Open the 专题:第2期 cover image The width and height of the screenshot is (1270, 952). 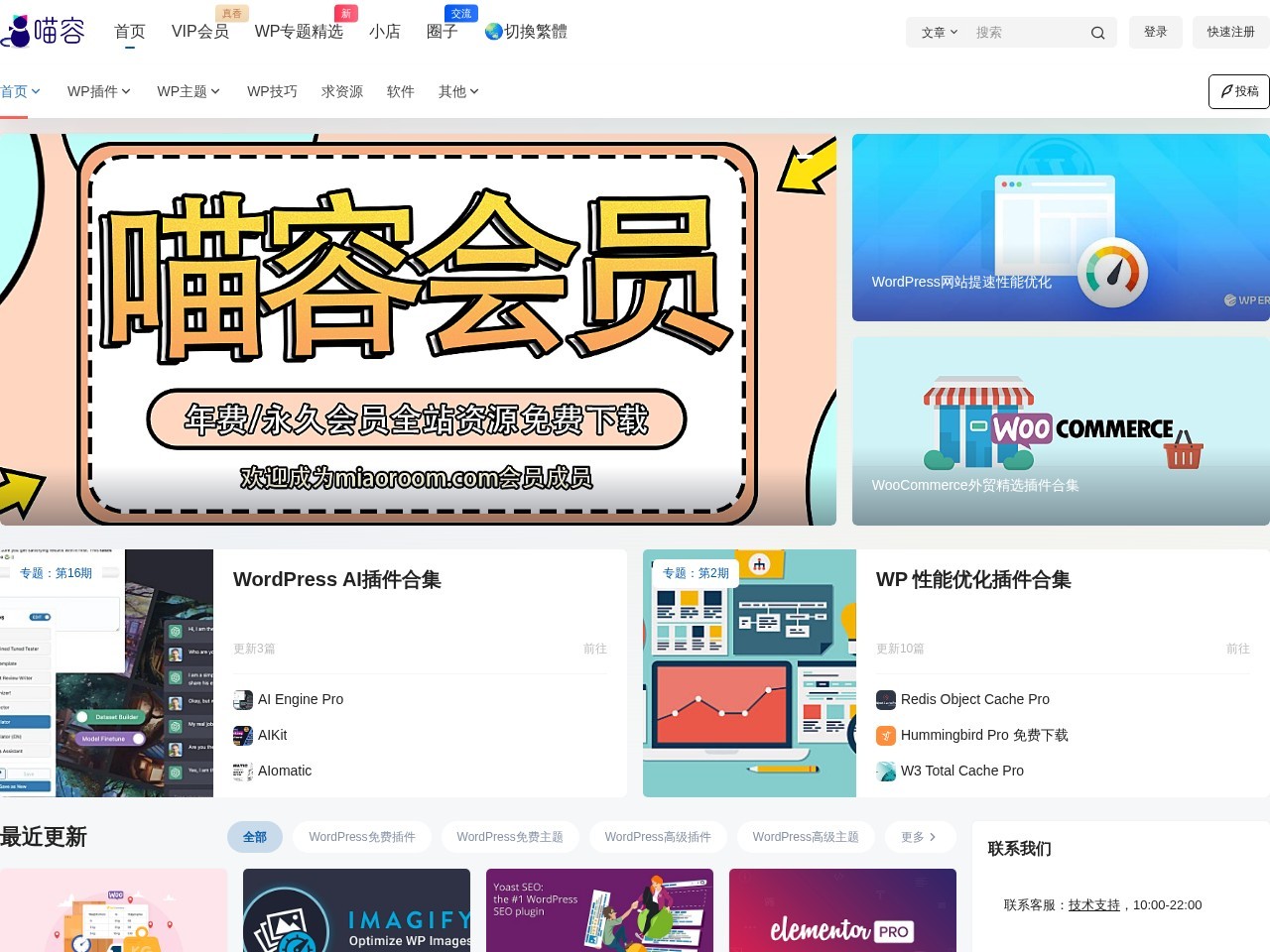[749, 673]
